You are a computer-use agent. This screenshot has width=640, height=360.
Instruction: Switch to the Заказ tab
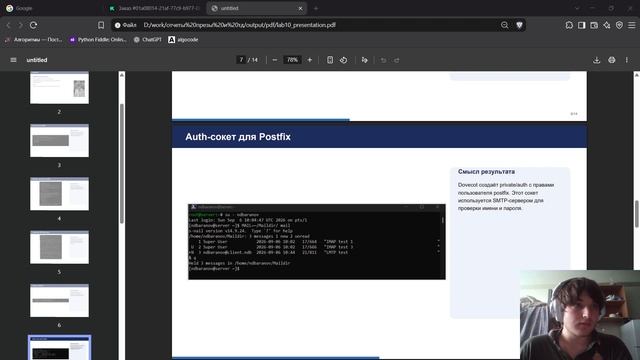(155, 8)
